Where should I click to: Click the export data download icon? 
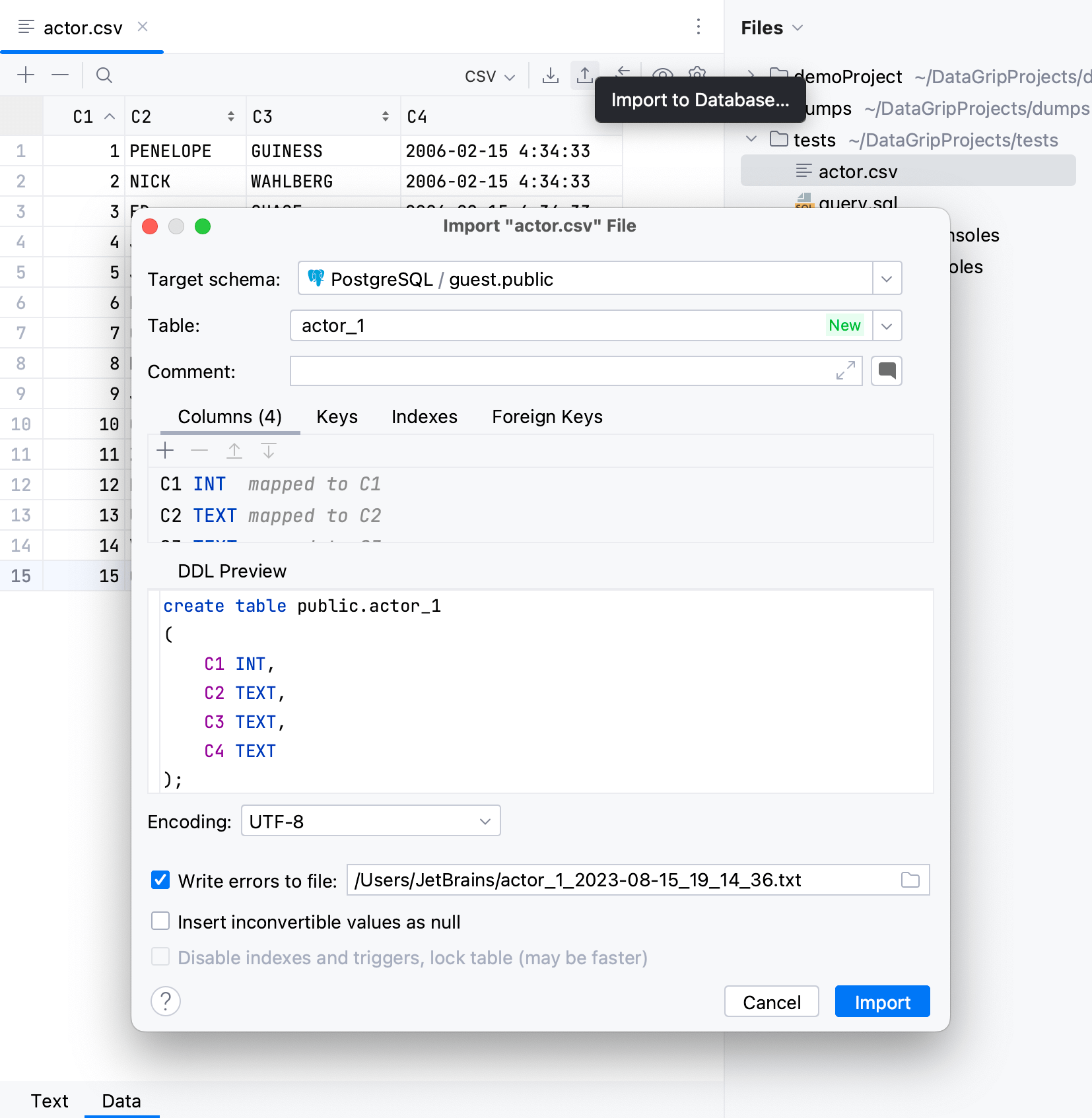(x=550, y=75)
